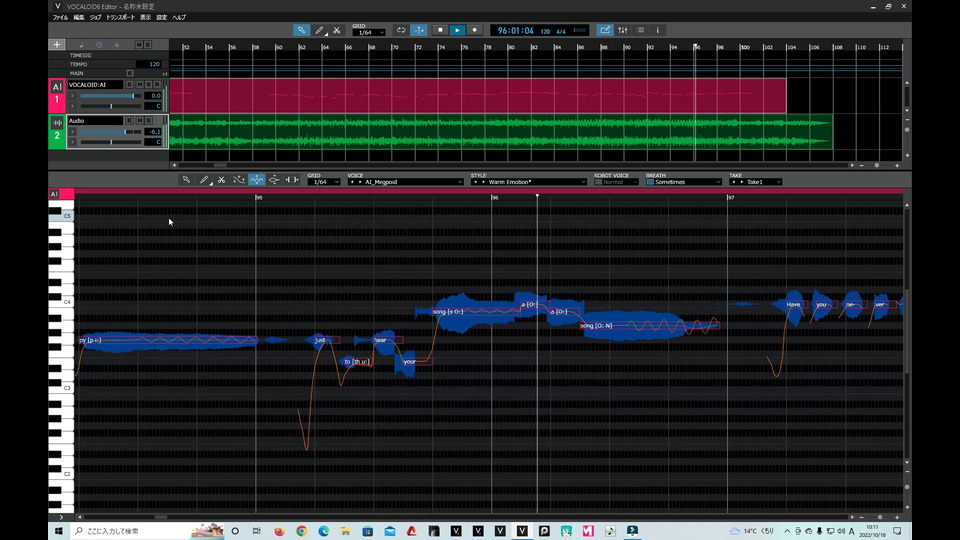Select the pencil tool in top toolbar

click(320, 30)
